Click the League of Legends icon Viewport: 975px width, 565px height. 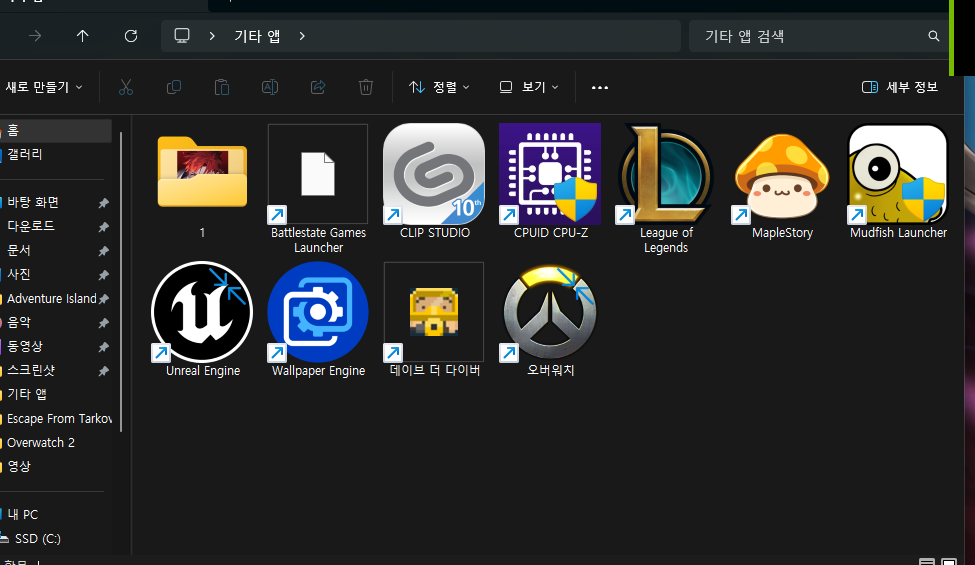click(665, 174)
